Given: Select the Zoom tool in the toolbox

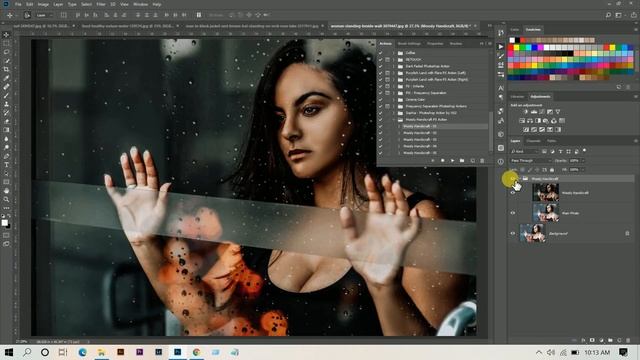Looking at the screenshot, I should [x=6, y=199].
